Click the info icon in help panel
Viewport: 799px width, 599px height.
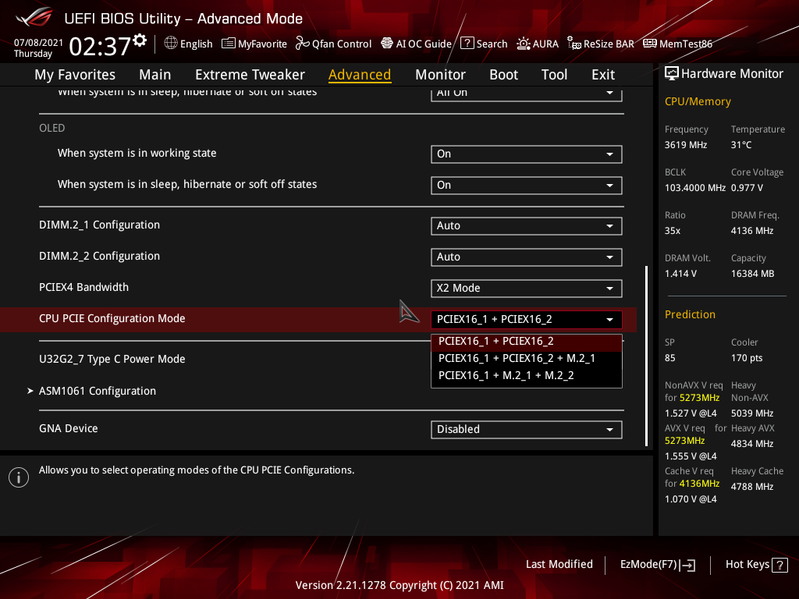coord(19,477)
